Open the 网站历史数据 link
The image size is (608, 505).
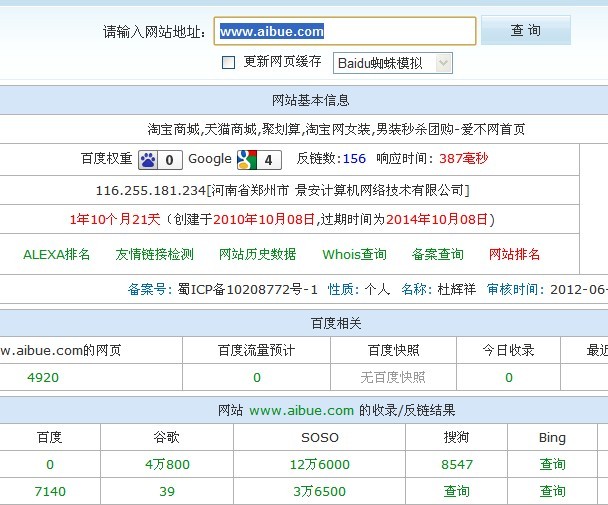pyautogui.click(x=258, y=254)
